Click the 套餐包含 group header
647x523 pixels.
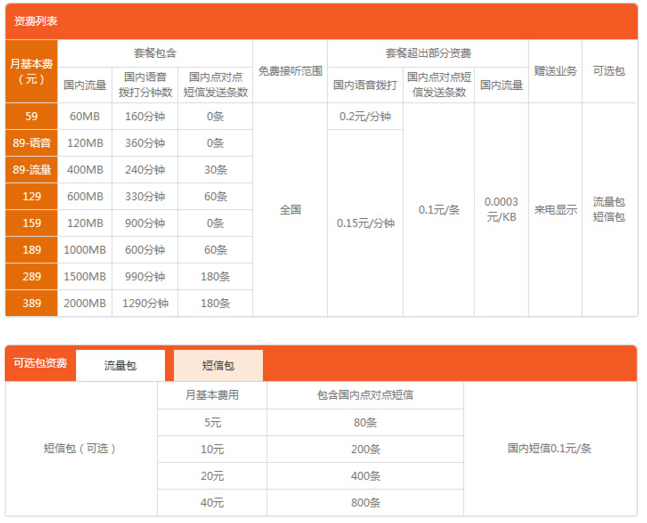155,53
